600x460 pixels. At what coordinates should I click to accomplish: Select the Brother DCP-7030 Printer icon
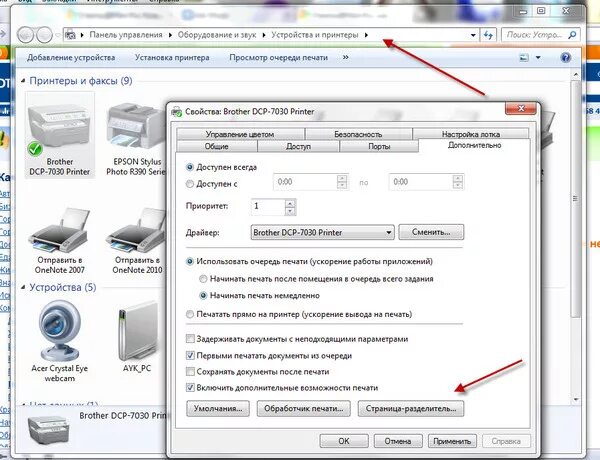(59, 134)
